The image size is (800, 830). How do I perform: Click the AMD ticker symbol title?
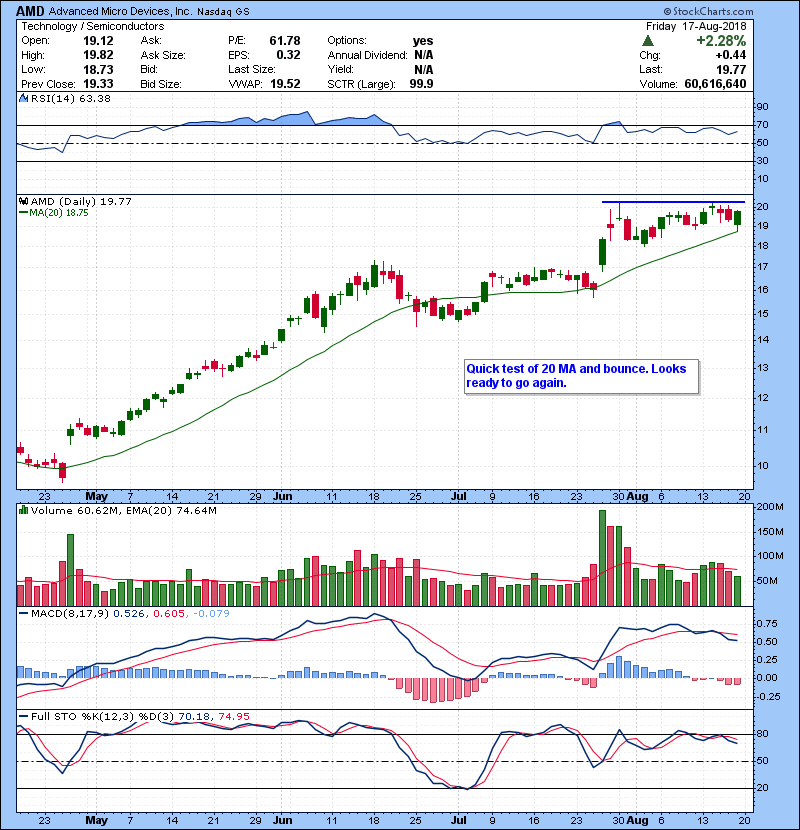tap(30, 11)
